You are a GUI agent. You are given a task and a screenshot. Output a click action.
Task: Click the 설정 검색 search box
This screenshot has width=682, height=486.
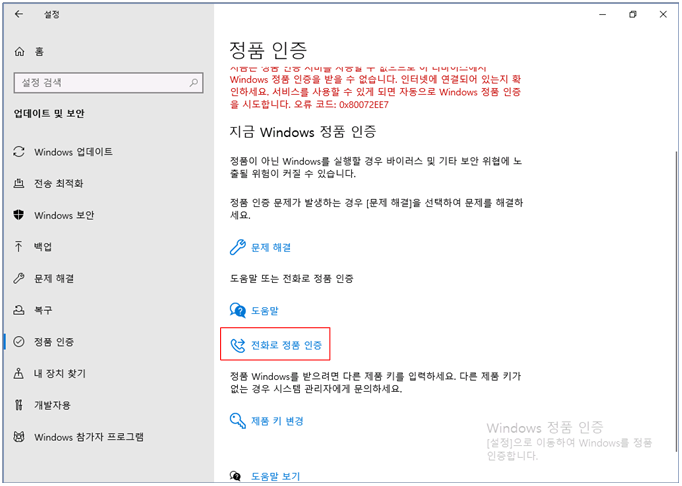click(108, 82)
